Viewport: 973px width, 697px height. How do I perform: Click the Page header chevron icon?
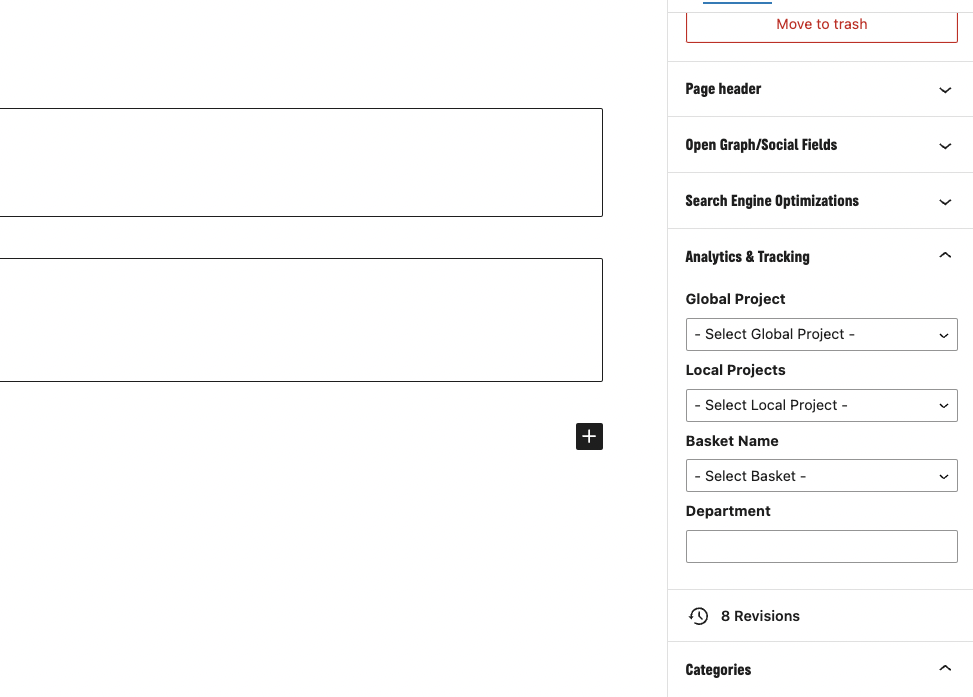(944, 90)
